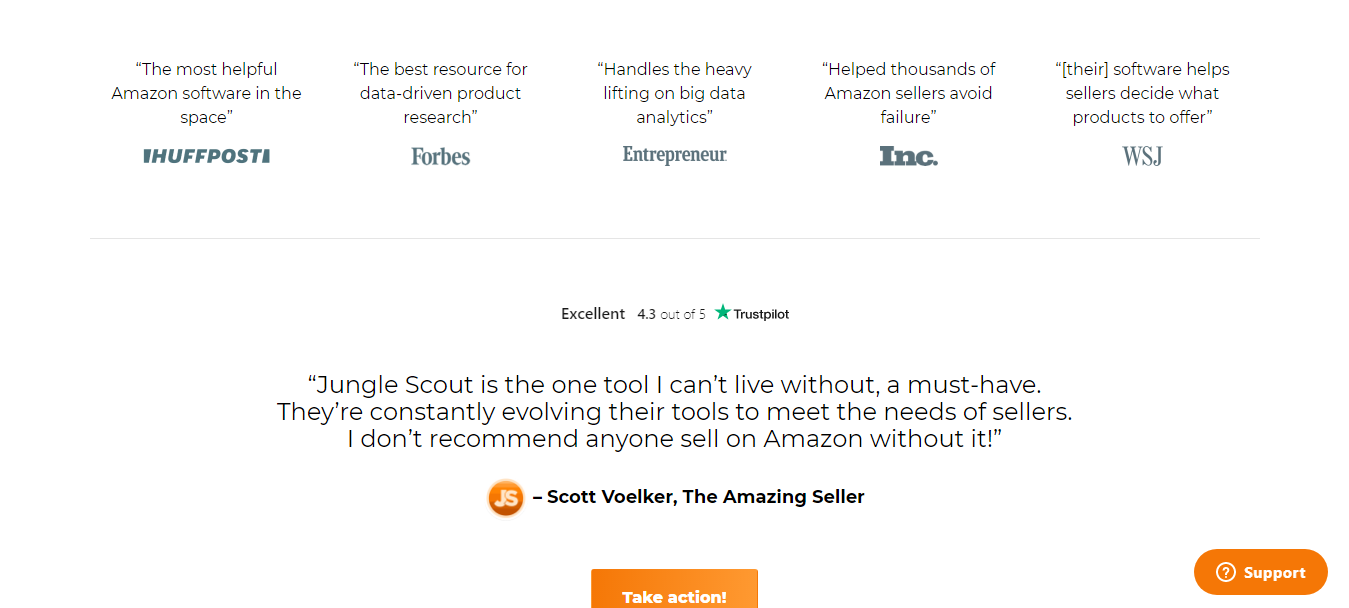
Task: Click the WSJ logo
Action: pos(1141,156)
